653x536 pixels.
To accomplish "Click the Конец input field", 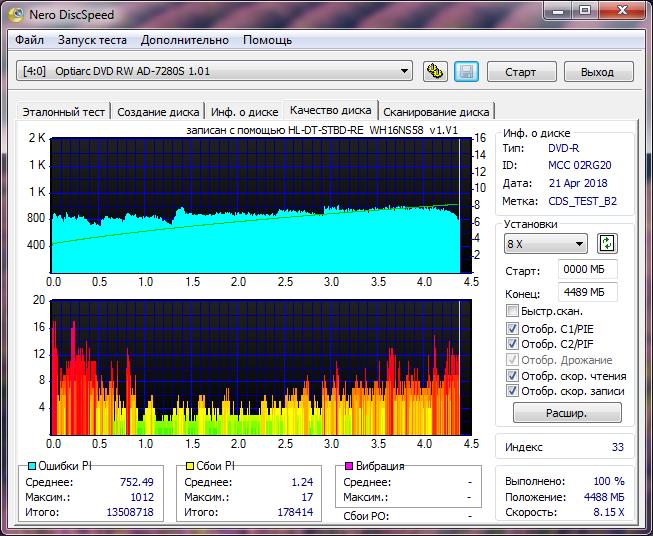I will tap(589, 292).
